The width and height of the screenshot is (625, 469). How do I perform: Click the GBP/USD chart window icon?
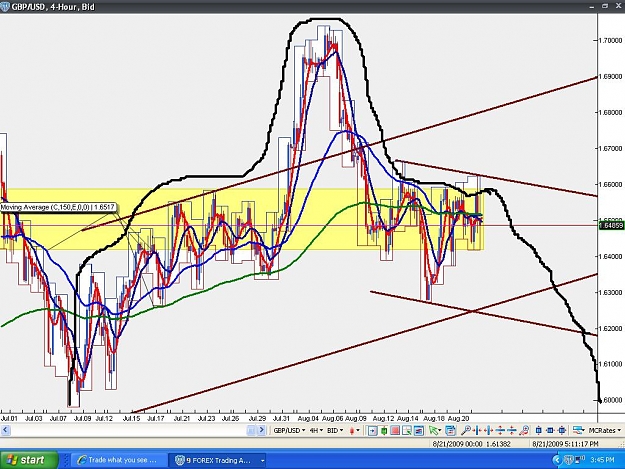[x=5, y=7]
